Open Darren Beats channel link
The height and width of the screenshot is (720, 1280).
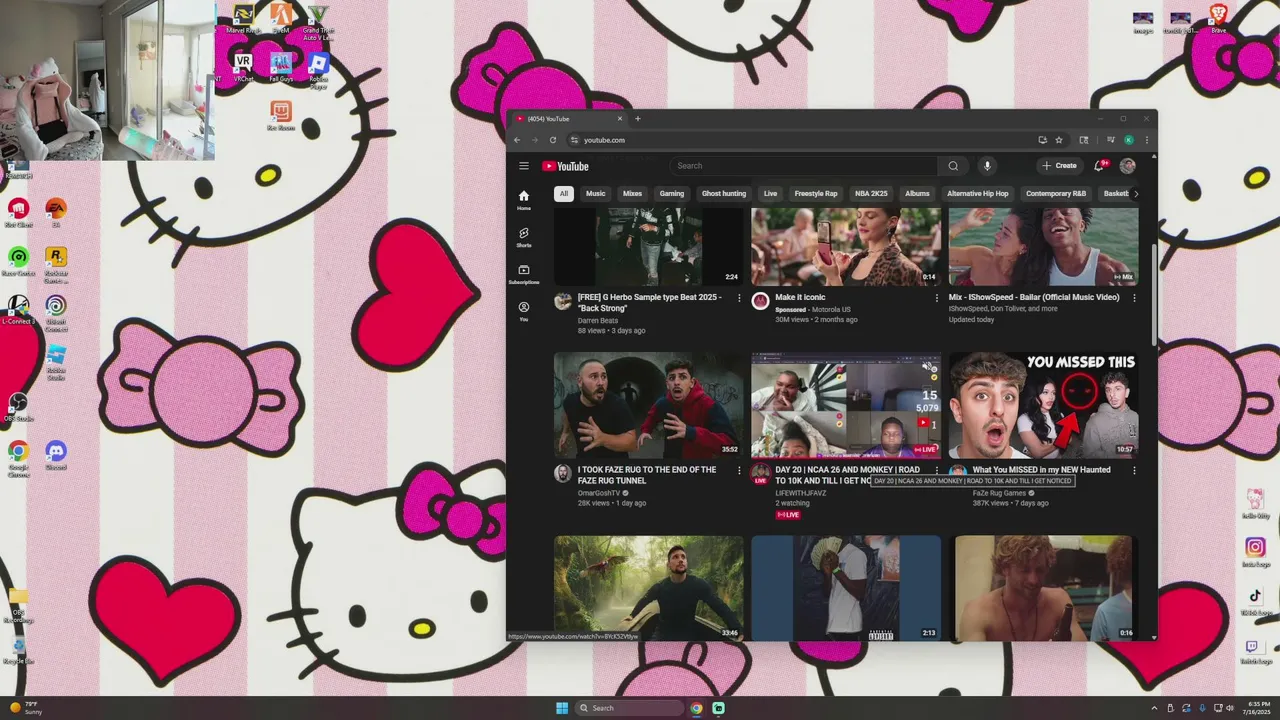(598, 320)
